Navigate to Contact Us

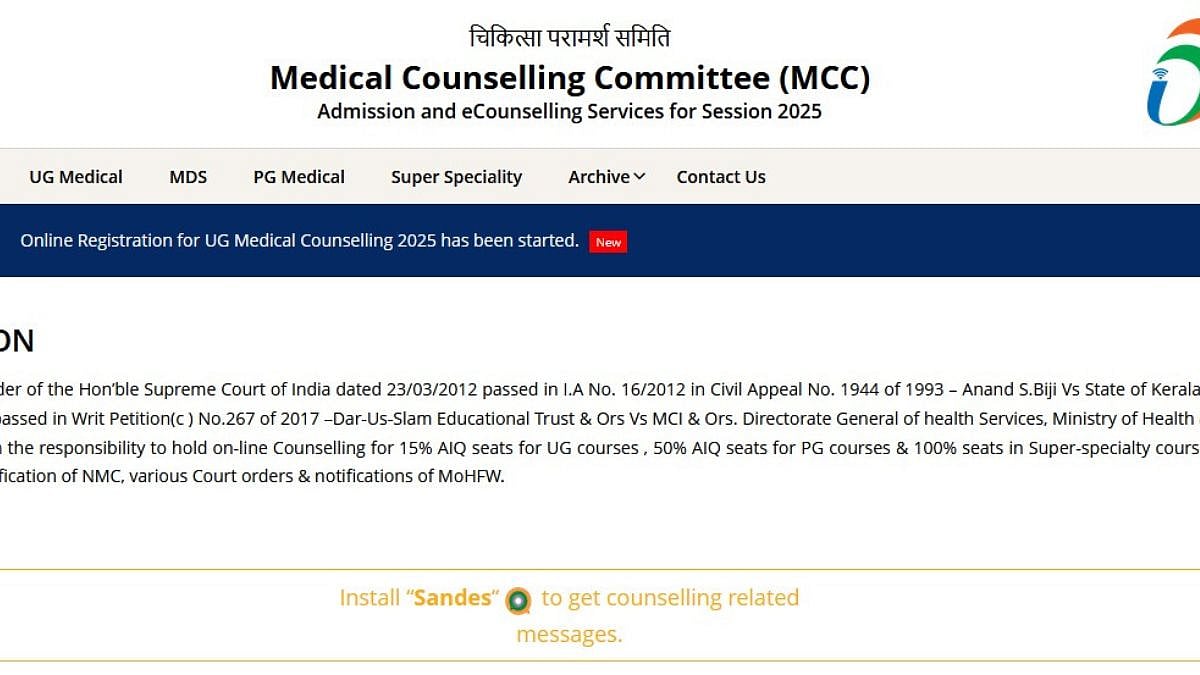point(721,177)
